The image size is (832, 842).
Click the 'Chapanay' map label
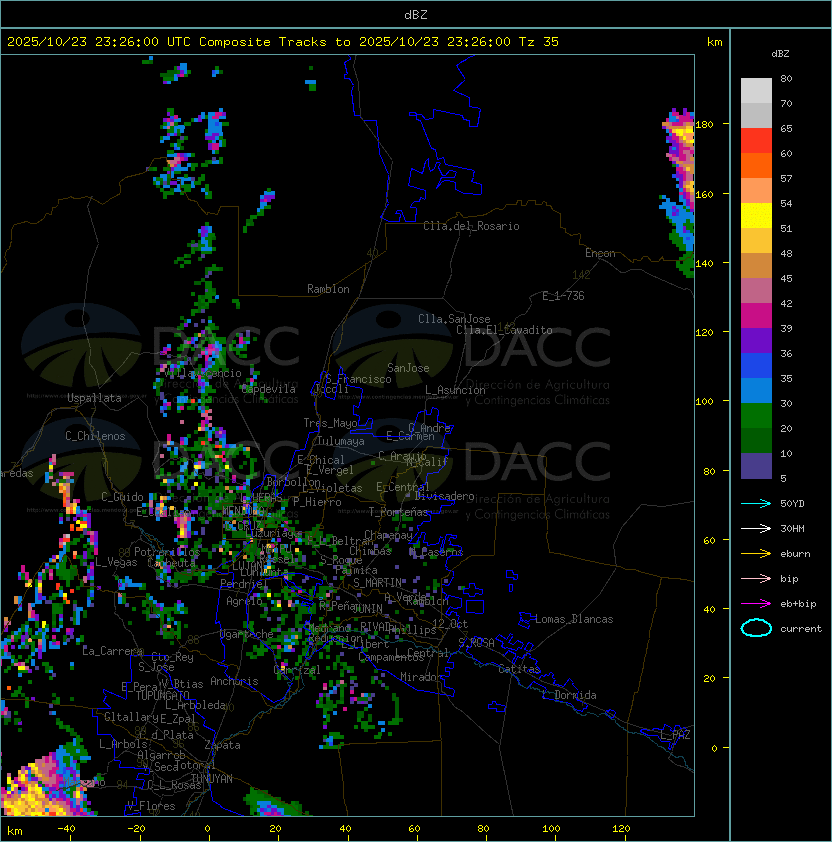click(x=388, y=535)
